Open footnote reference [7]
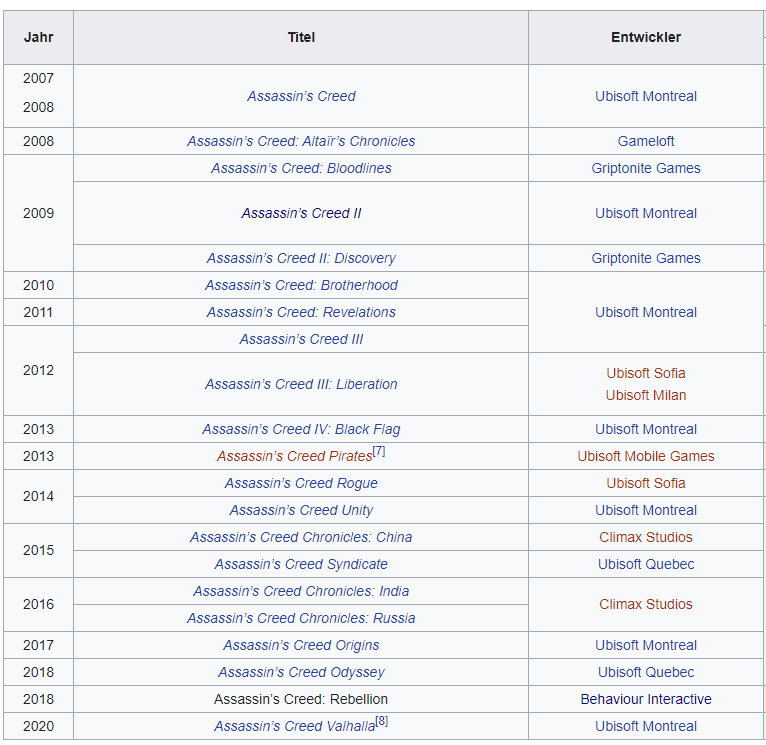Image resolution: width=766 pixels, height=745 pixels. pyautogui.click(x=379, y=451)
